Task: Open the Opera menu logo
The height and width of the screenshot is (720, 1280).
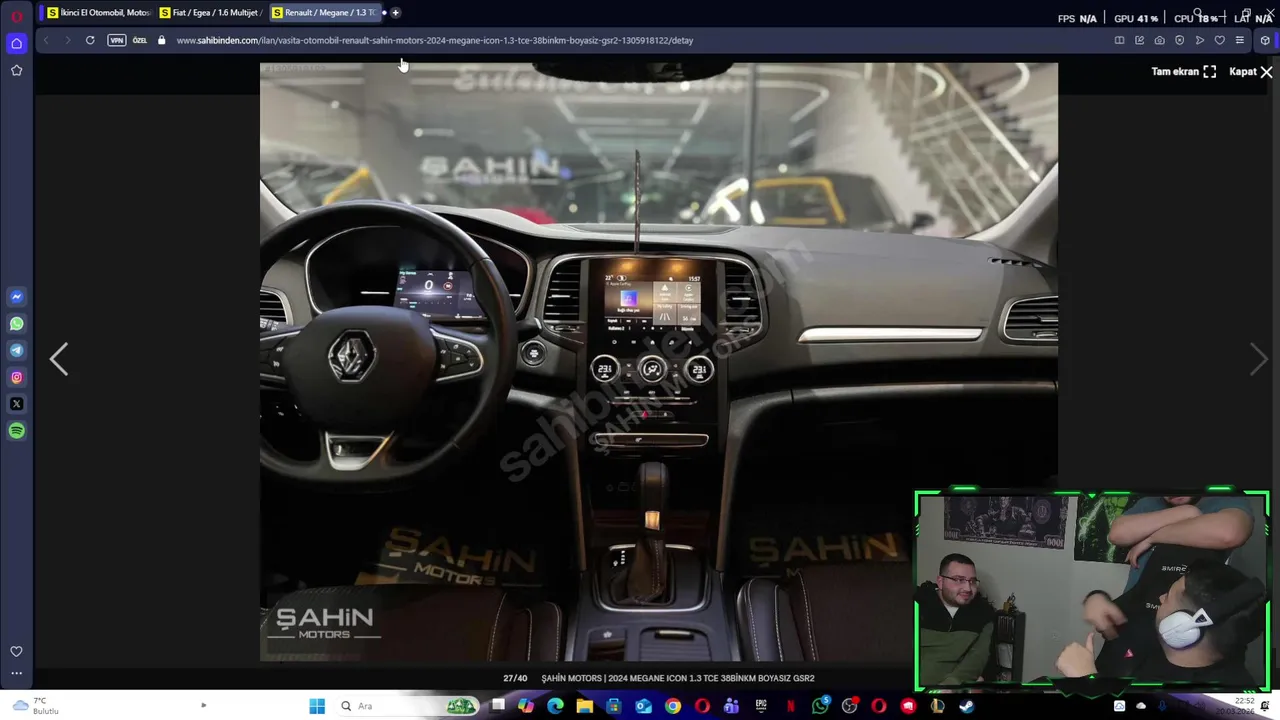Action: 16,16
